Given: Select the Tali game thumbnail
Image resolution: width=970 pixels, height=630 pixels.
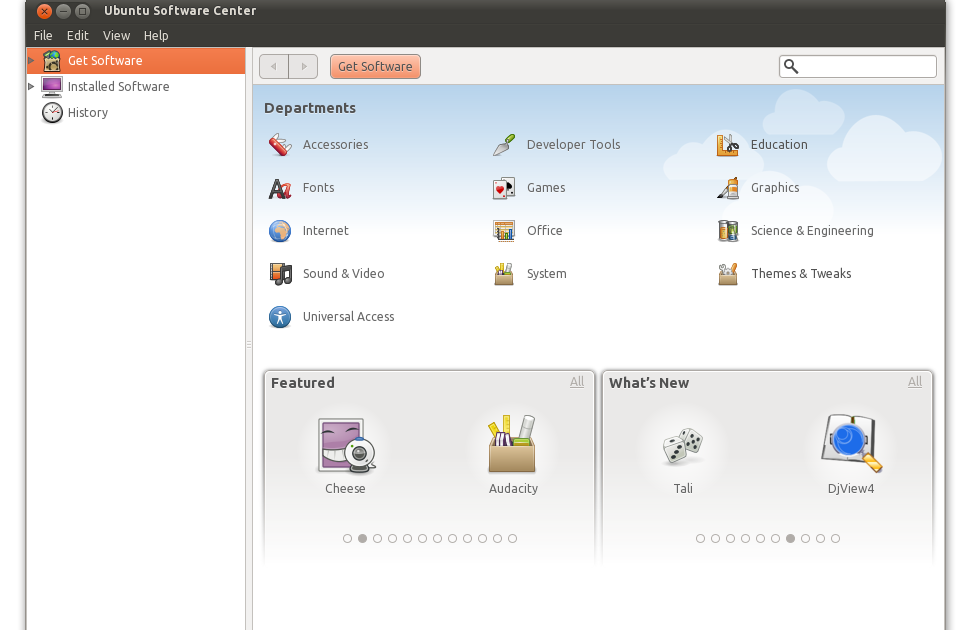Looking at the screenshot, I should pyautogui.click(x=683, y=448).
